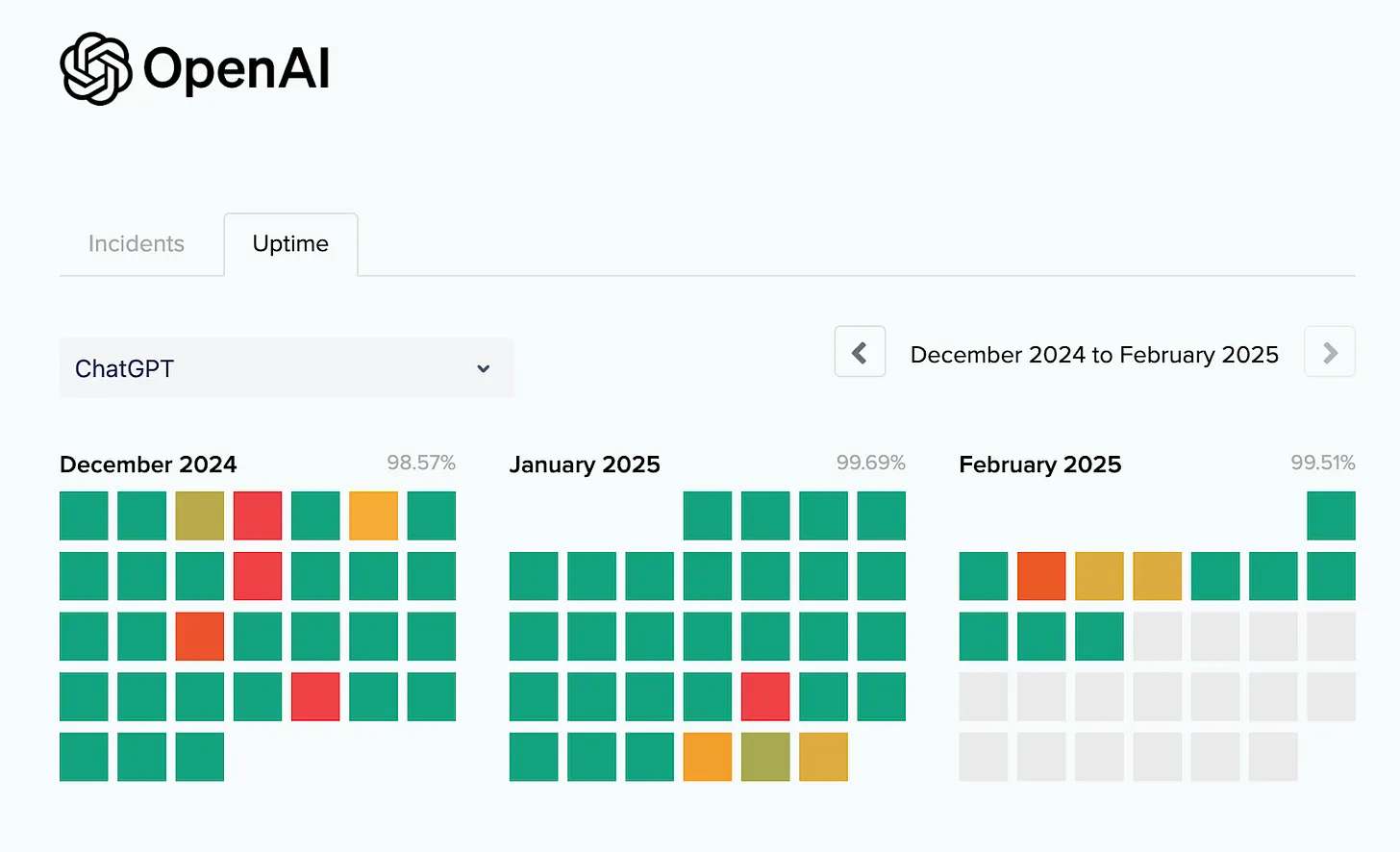This screenshot has width=1400, height=852.
Task: Select the red-orange December 17, 2024 square
Action: (200, 637)
